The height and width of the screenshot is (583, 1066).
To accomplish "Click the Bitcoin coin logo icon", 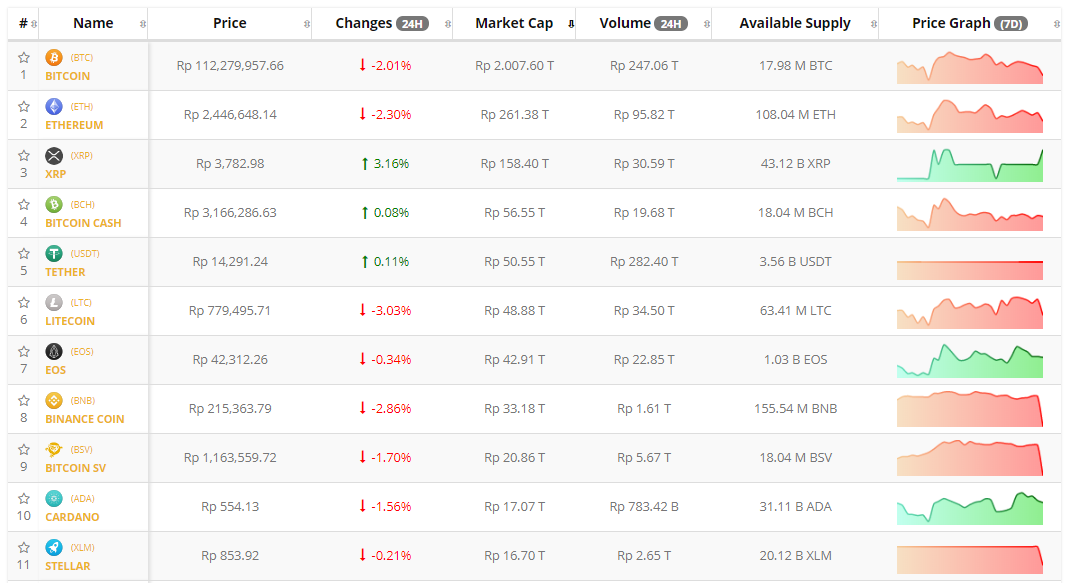I will pyautogui.click(x=54, y=58).
